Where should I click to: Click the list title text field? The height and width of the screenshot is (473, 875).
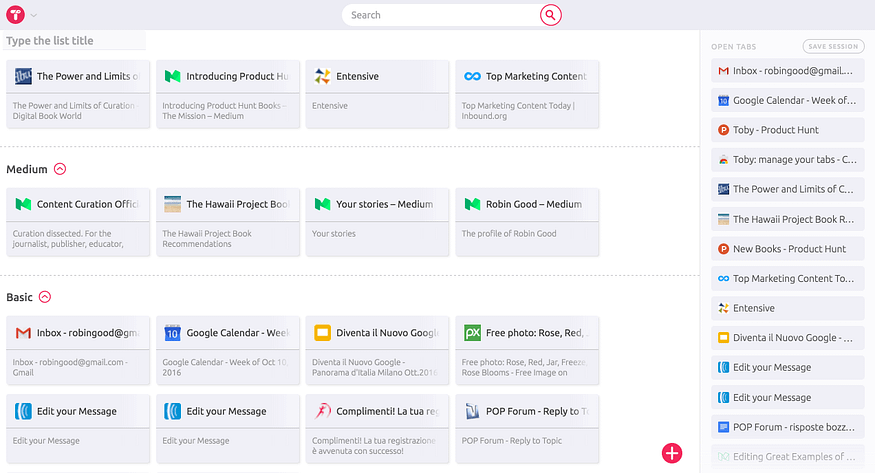pos(75,41)
